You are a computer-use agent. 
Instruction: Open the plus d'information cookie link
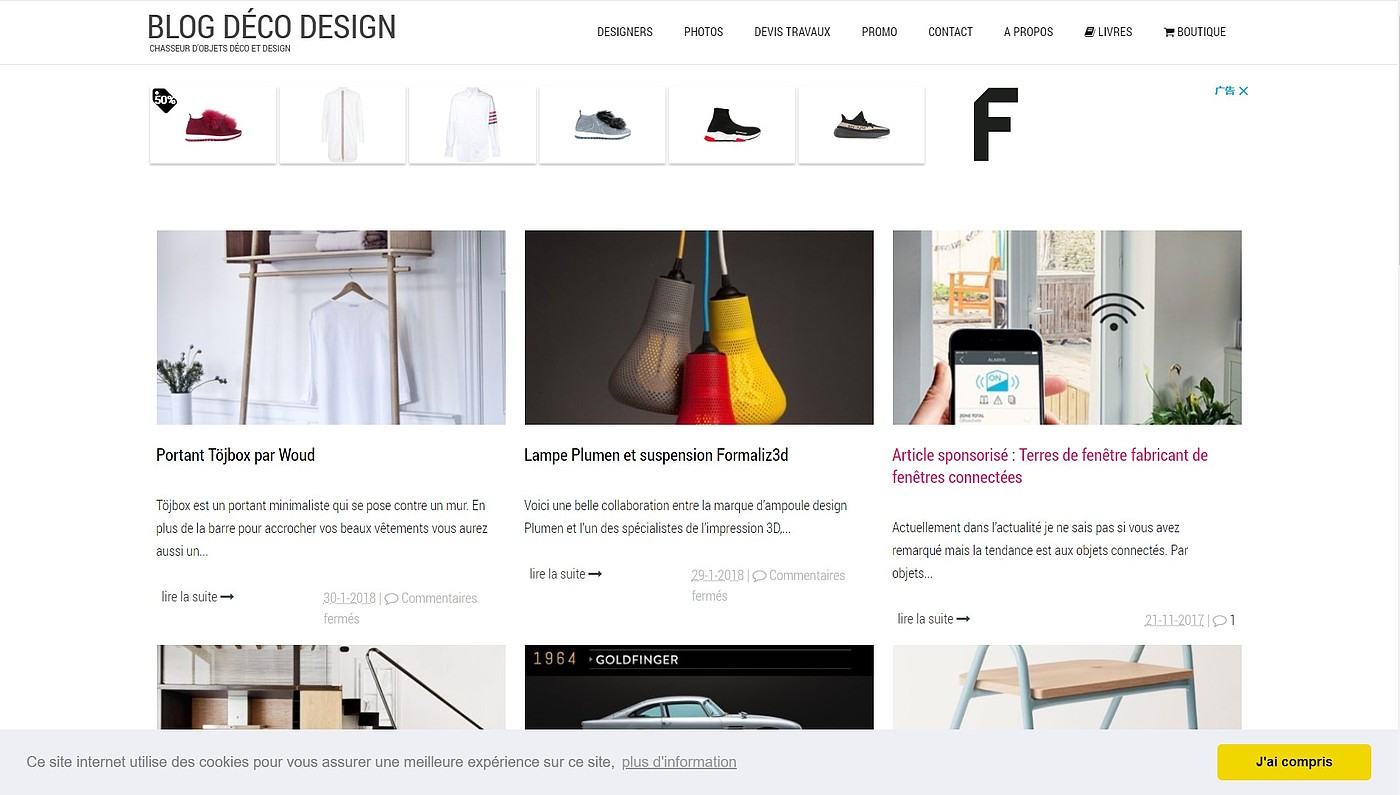point(679,762)
